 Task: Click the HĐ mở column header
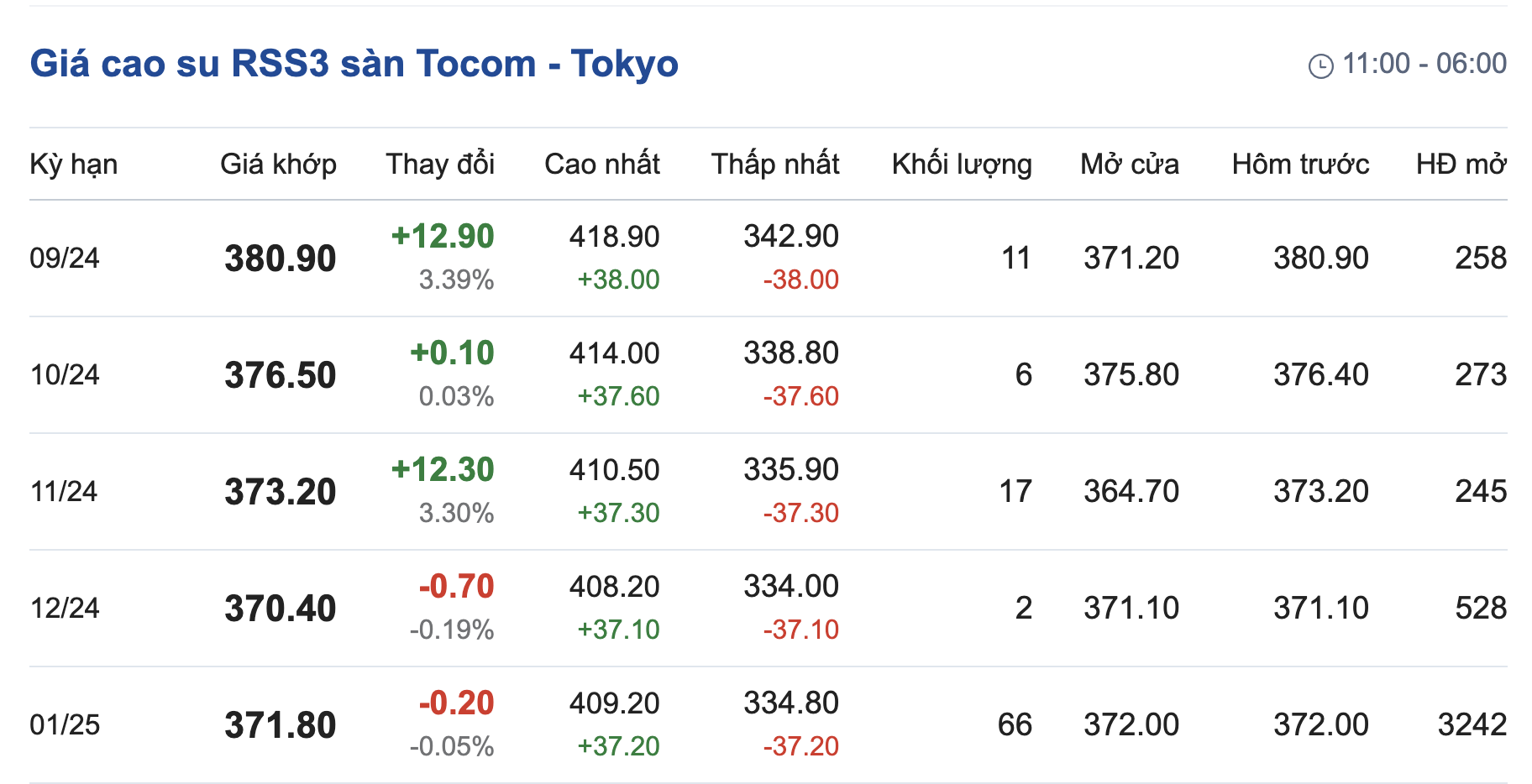[x=1461, y=165]
